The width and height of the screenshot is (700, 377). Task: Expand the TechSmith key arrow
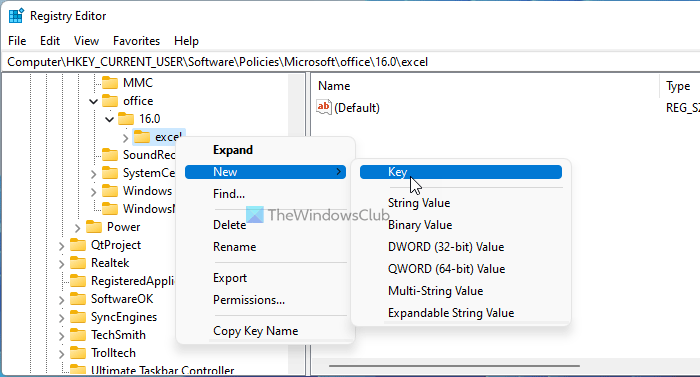pyautogui.click(x=61, y=336)
